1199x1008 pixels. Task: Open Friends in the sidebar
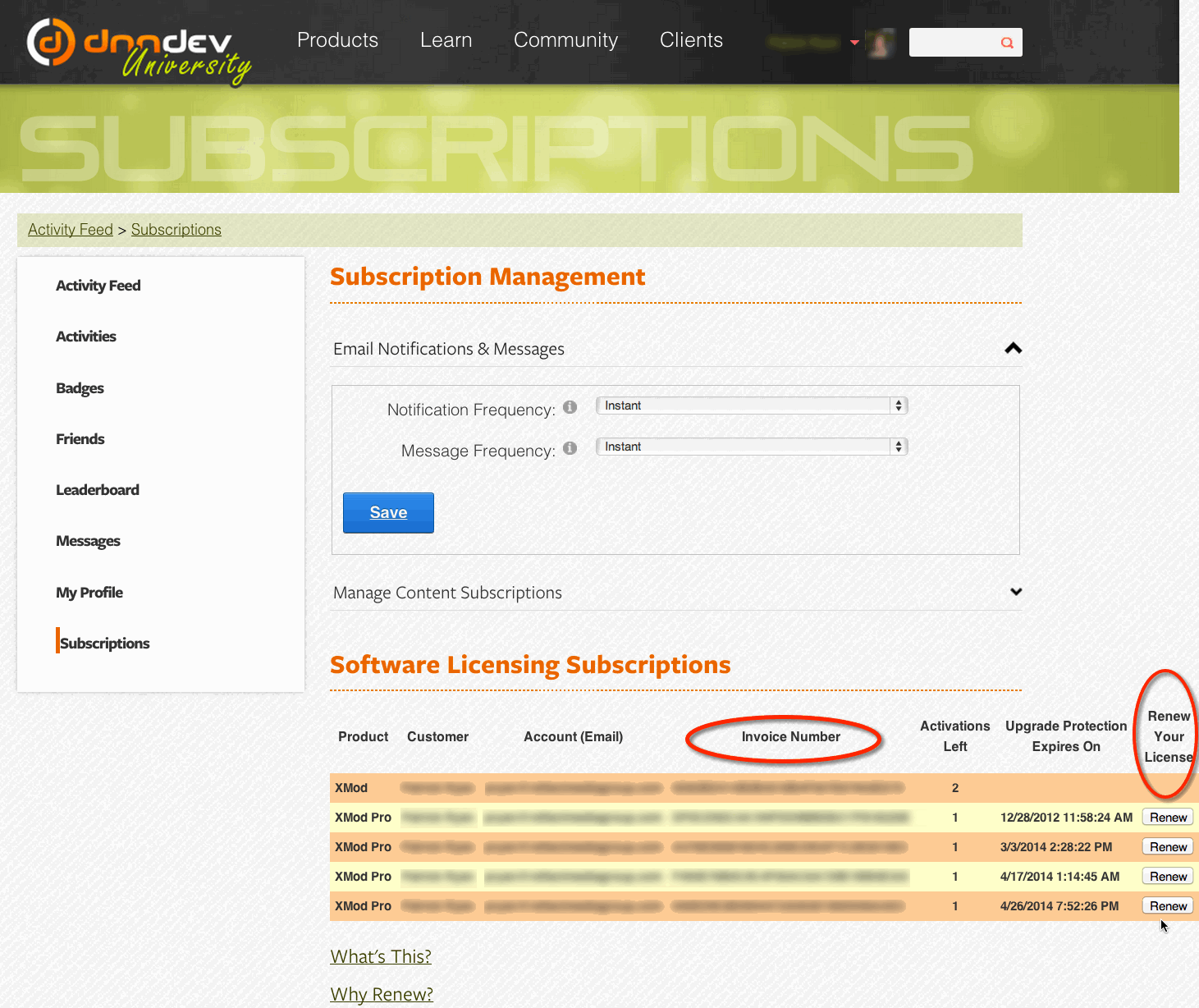80,439
